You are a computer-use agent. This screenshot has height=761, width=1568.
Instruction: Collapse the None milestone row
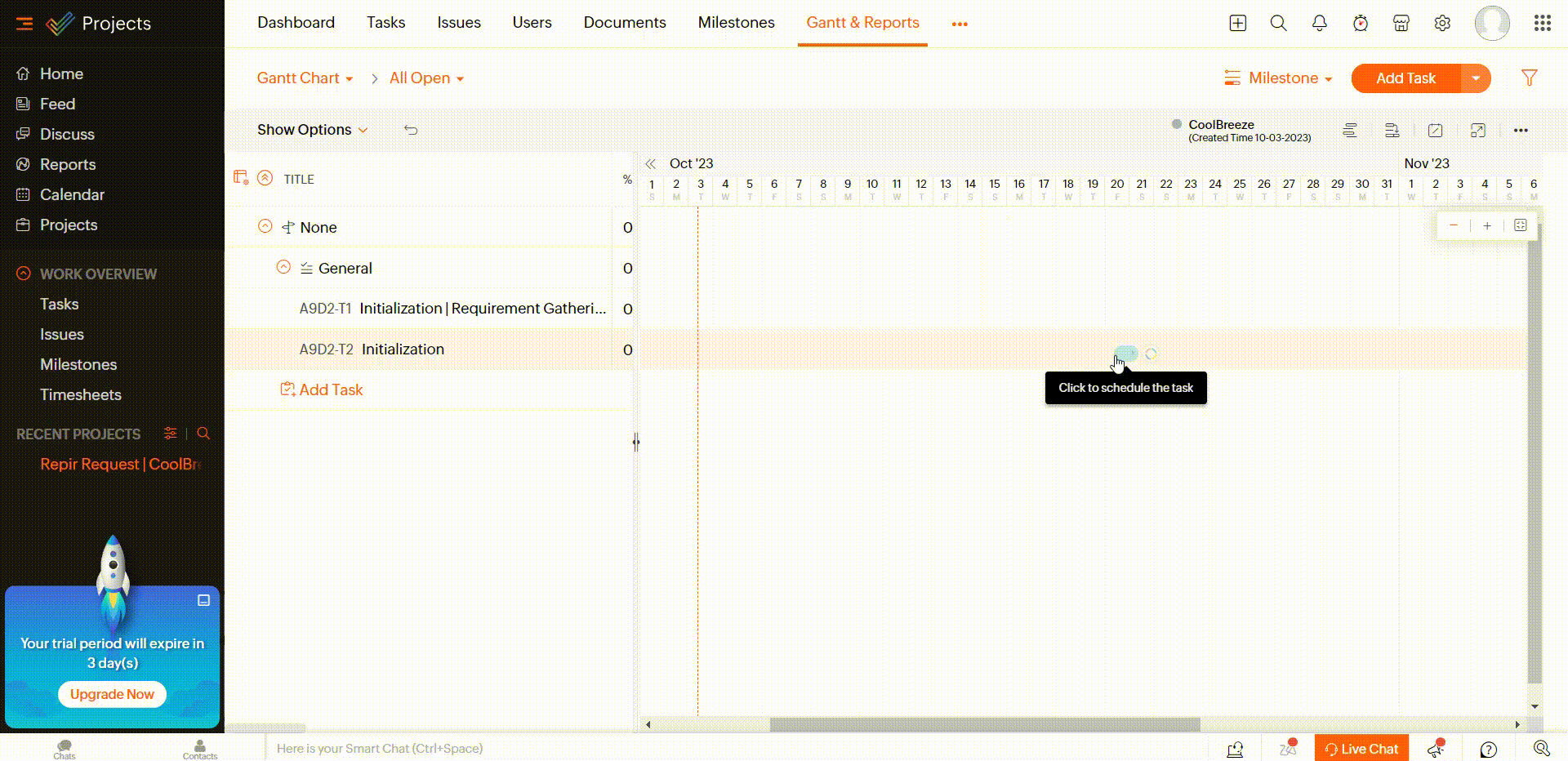coord(265,226)
